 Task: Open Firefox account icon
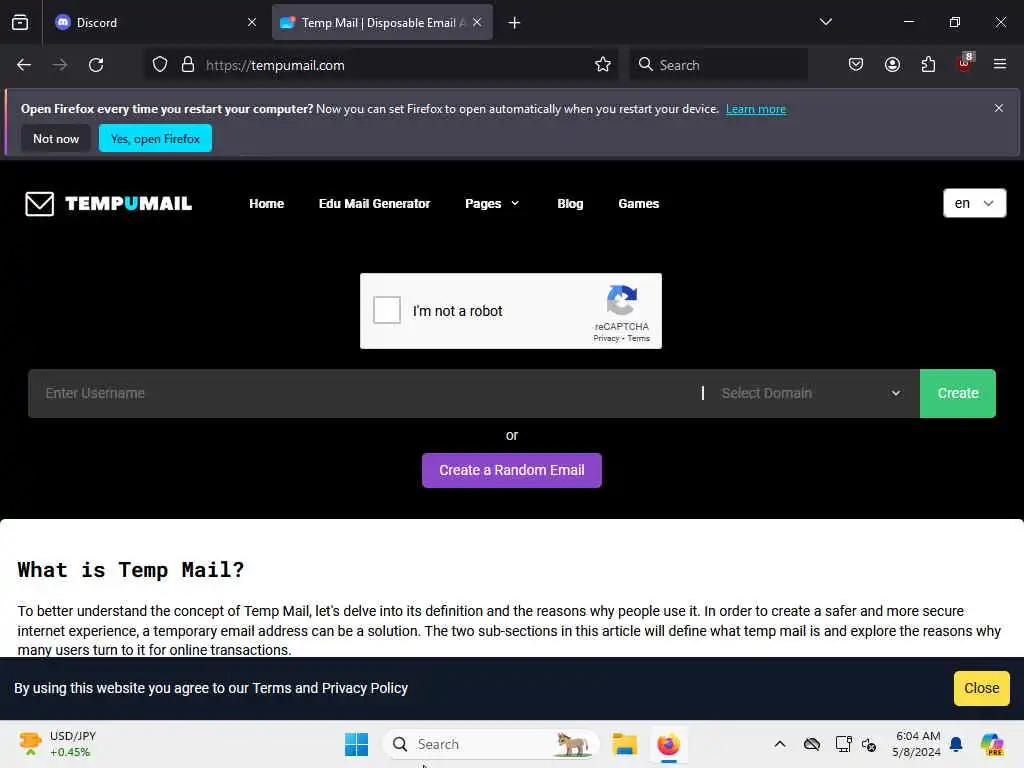point(892,65)
